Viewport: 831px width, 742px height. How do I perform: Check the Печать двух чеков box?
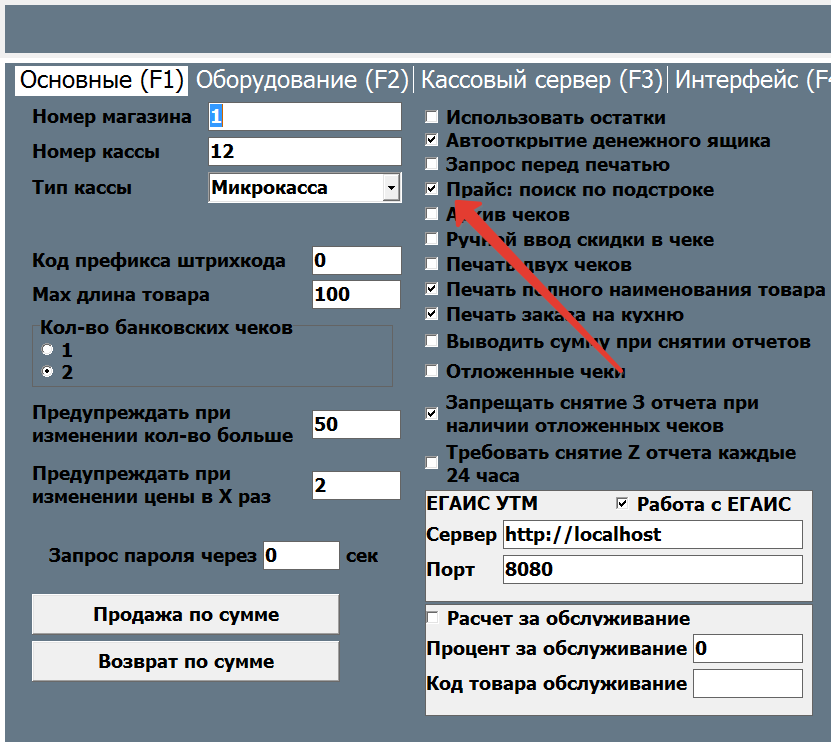(432, 266)
